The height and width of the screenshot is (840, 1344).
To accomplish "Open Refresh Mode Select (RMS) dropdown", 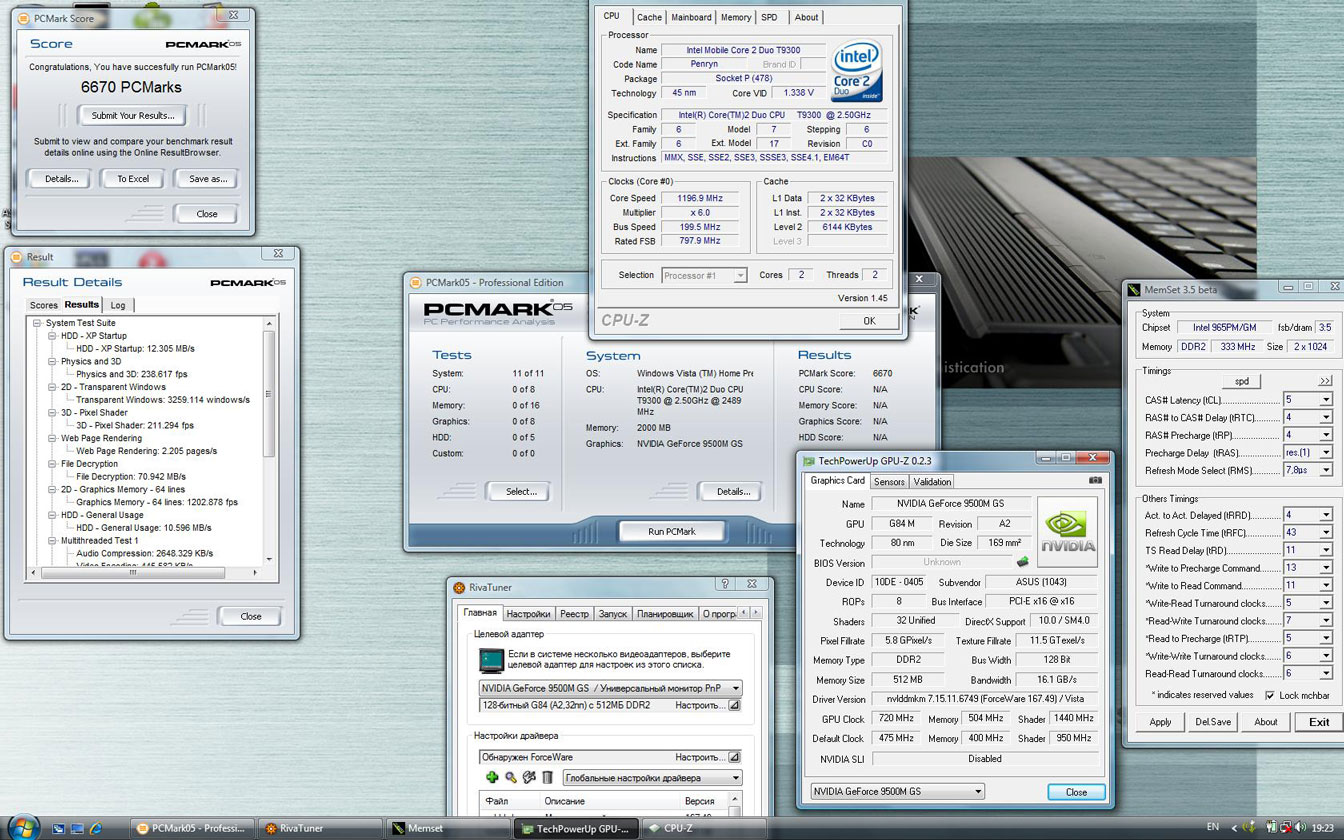I will [1326, 470].
